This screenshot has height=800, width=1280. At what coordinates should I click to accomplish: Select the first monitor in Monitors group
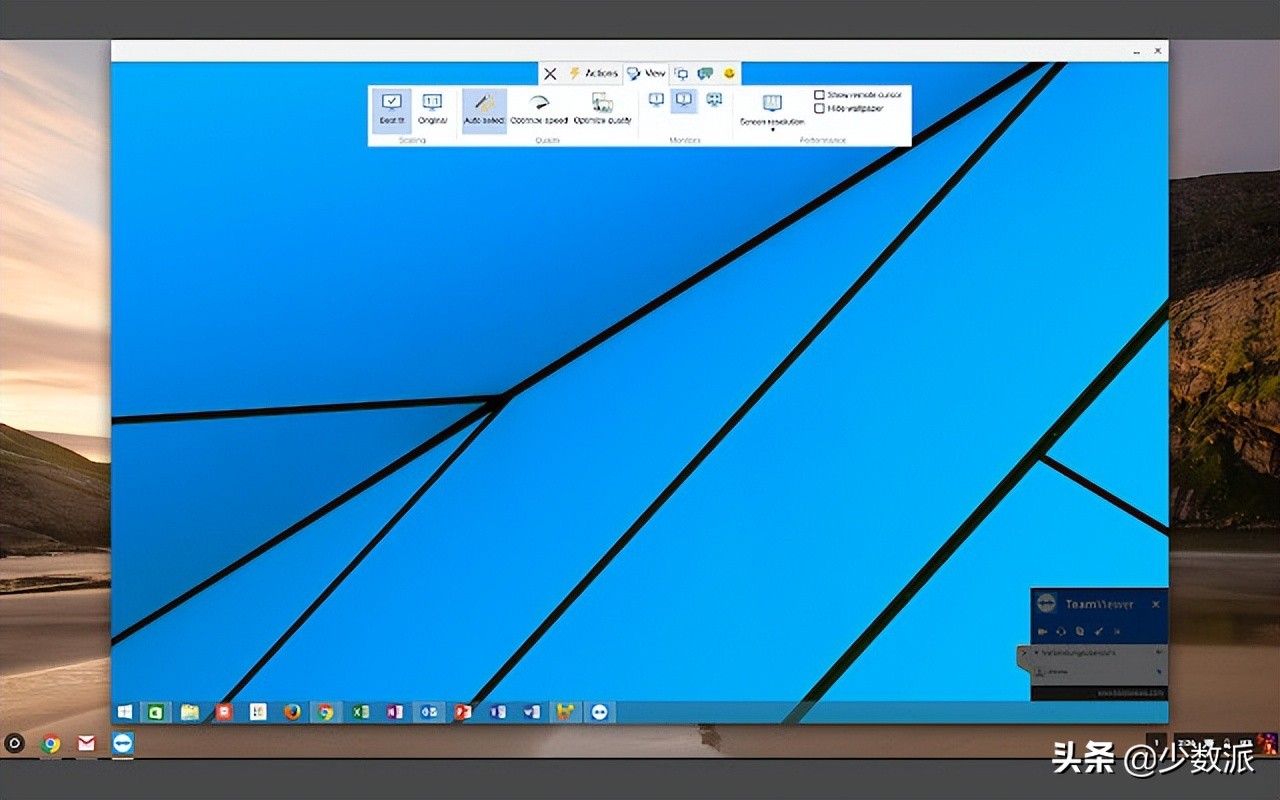(656, 99)
